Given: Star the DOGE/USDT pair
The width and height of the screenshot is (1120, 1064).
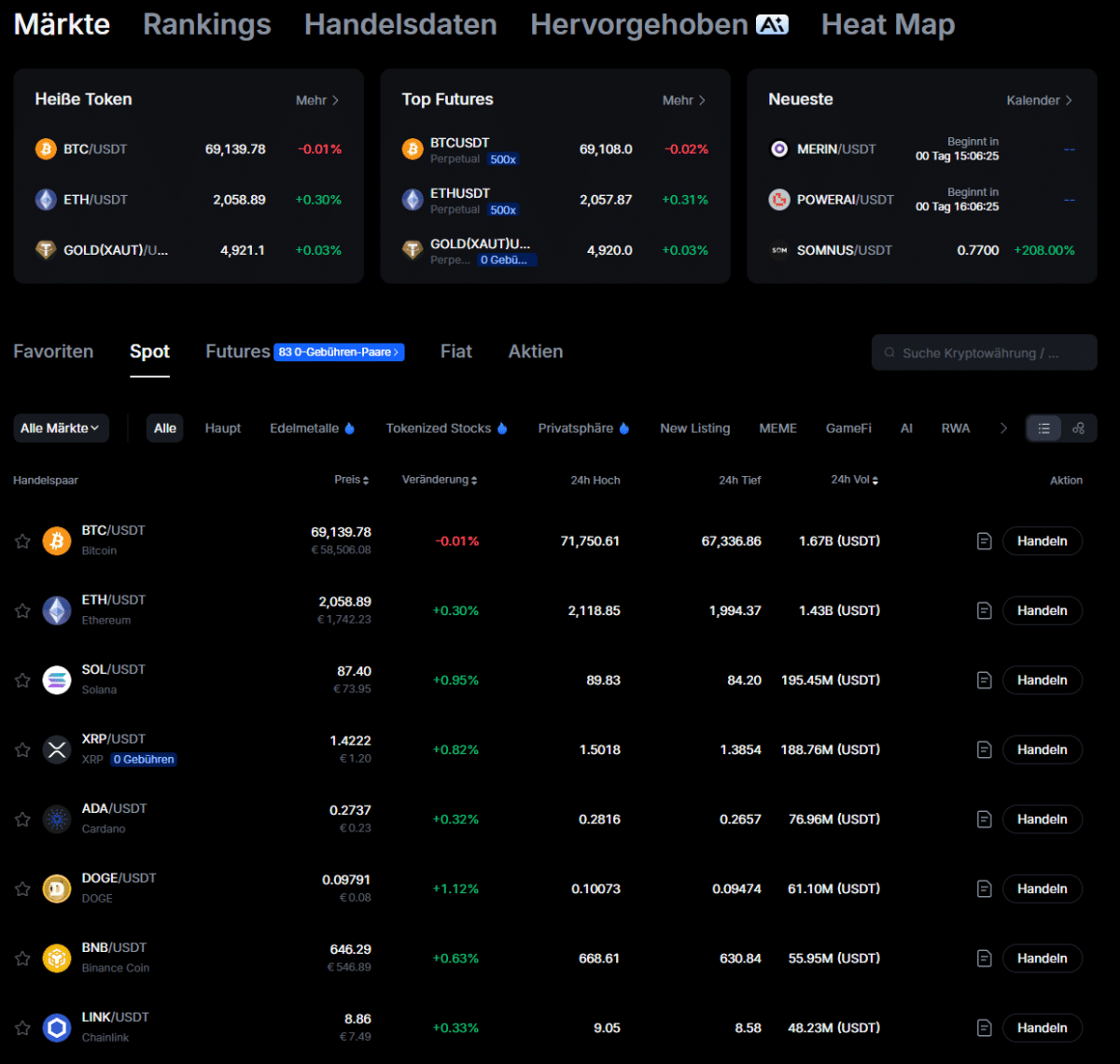Looking at the screenshot, I should pyautogui.click(x=21, y=889).
